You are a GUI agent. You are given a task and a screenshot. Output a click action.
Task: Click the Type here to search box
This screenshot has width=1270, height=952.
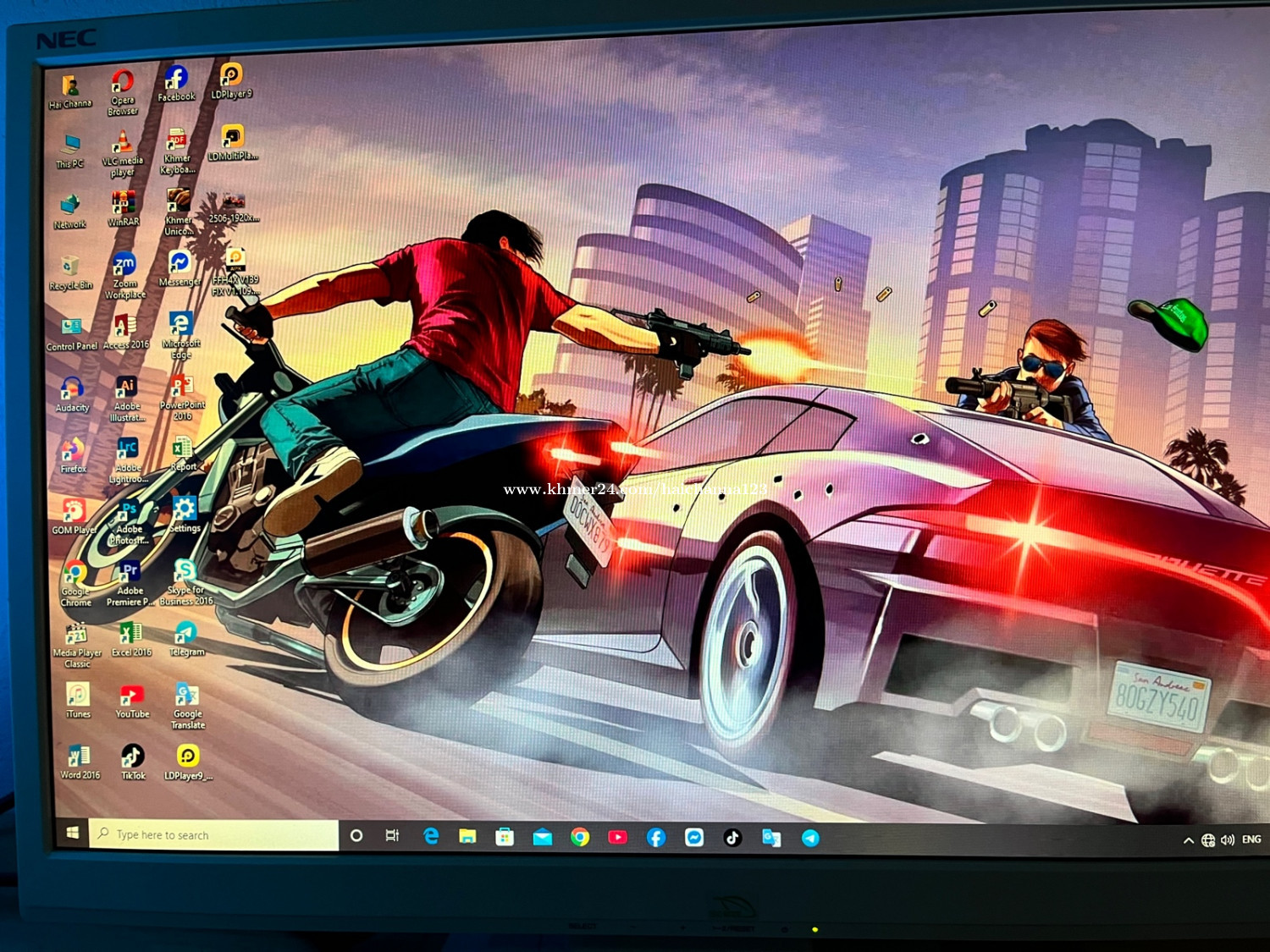point(214,835)
